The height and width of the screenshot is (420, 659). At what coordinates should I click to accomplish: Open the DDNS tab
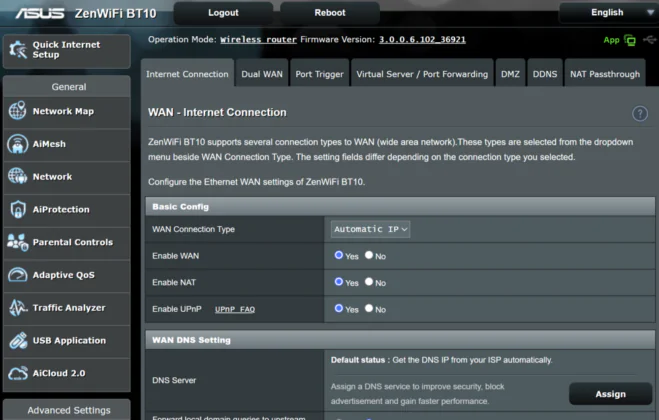tap(545, 74)
